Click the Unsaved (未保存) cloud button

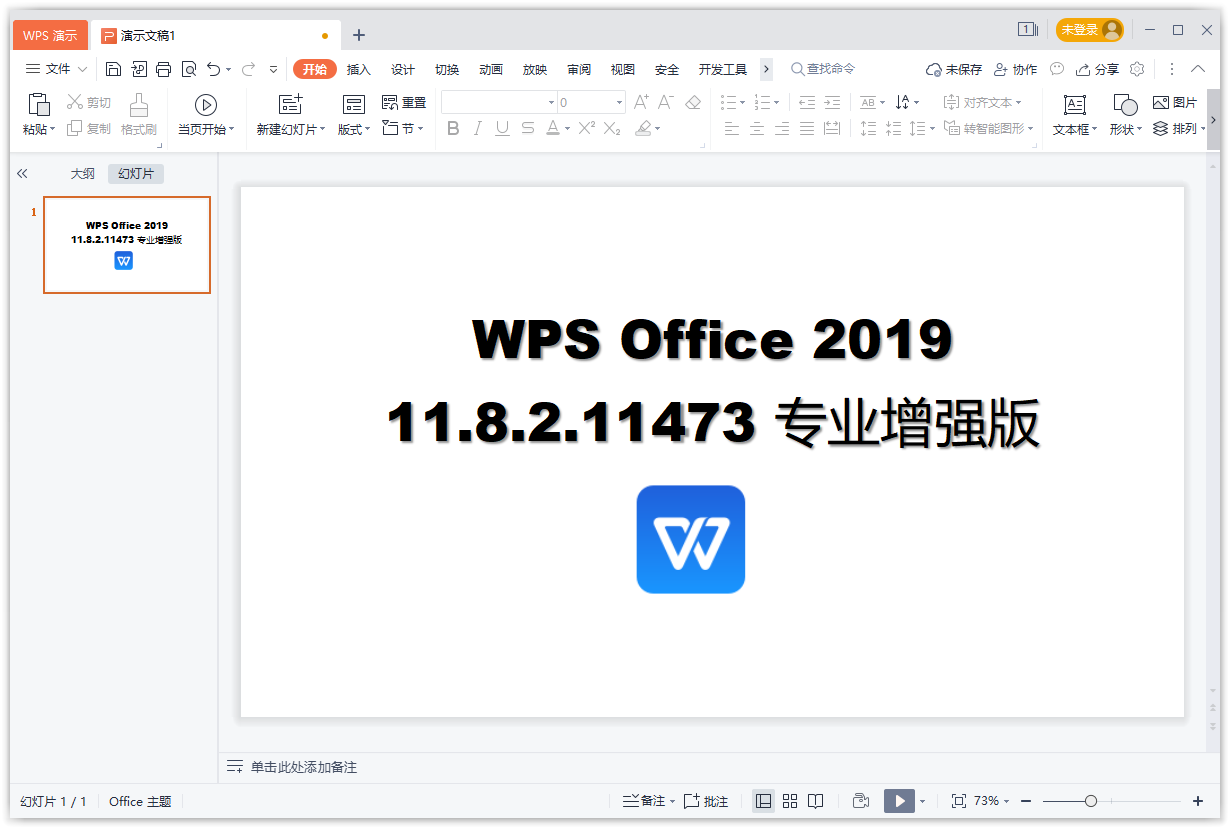pyautogui.click(x=954, y=69)
